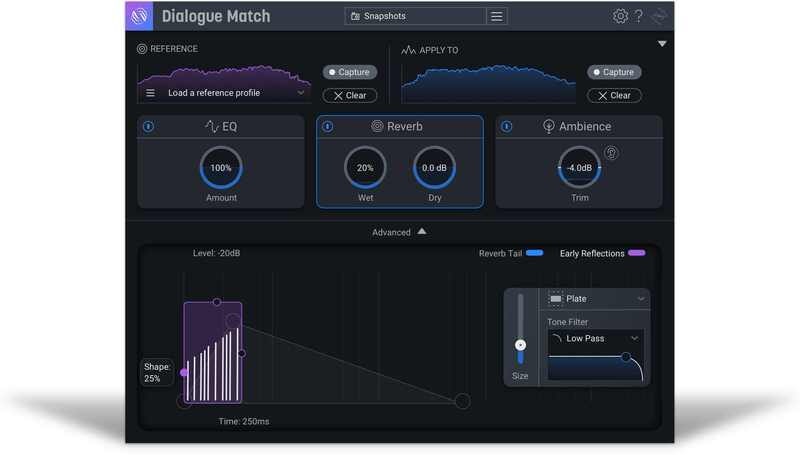Click the Size slider handle
800x455 pixels.
(x=520, y=345)
